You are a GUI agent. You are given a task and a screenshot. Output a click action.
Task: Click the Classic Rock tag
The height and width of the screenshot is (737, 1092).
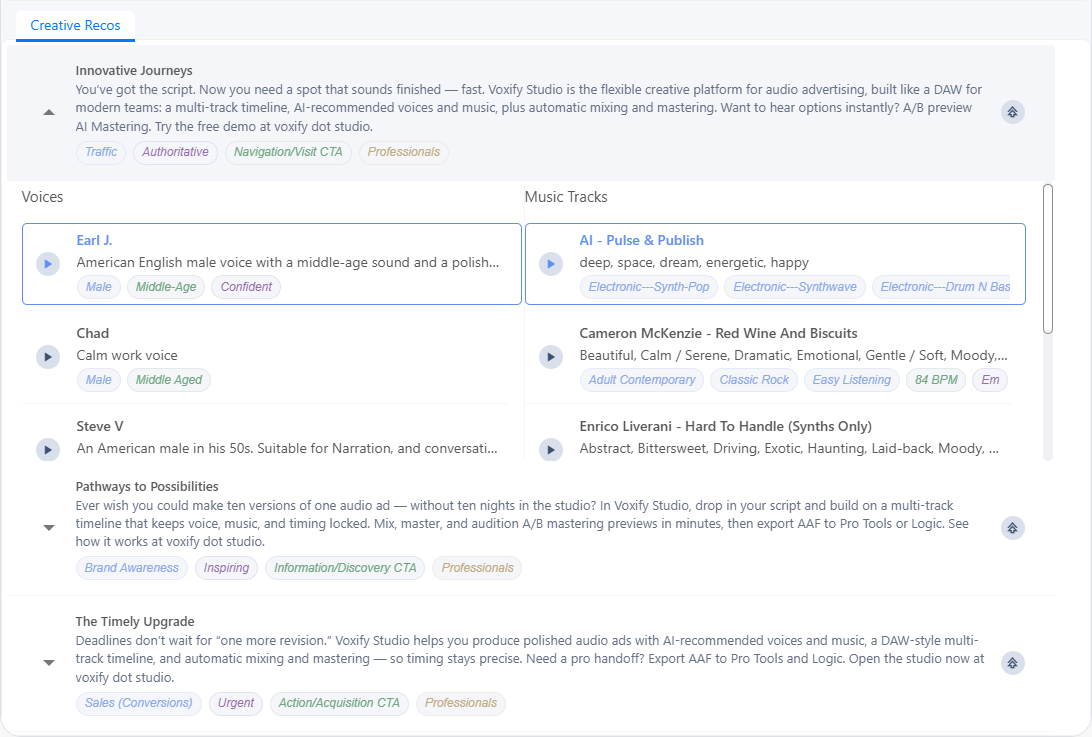tap(754, 380)
